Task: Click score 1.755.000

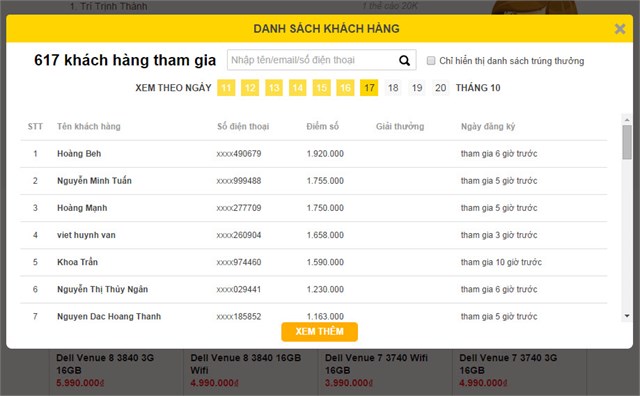Action: coord(325,181)
